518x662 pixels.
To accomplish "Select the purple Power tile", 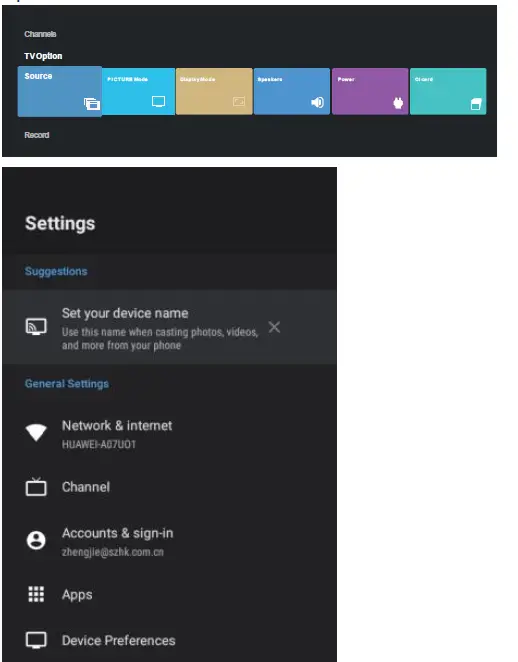I will [370, 91].
